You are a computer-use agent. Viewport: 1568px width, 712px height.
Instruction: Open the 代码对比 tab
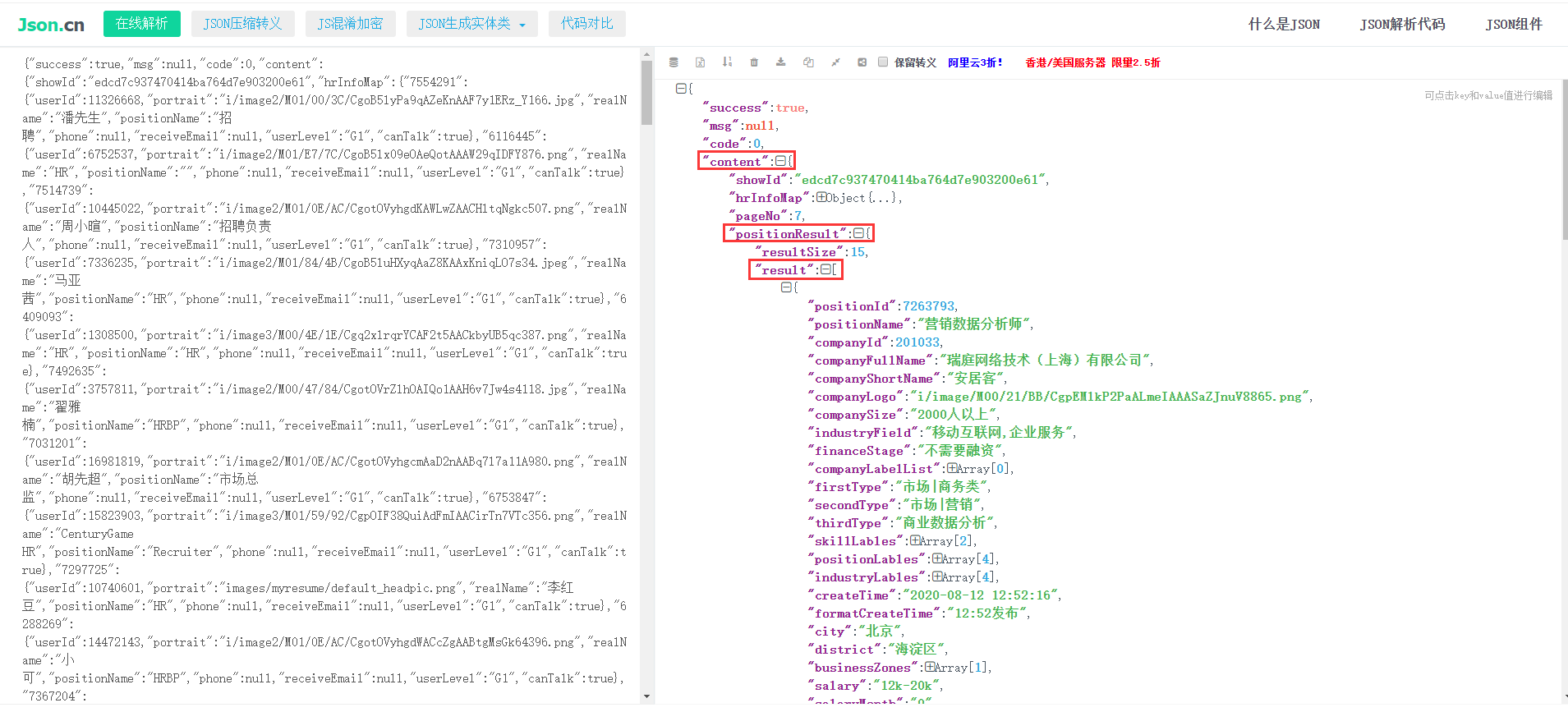tap(586, 24)
